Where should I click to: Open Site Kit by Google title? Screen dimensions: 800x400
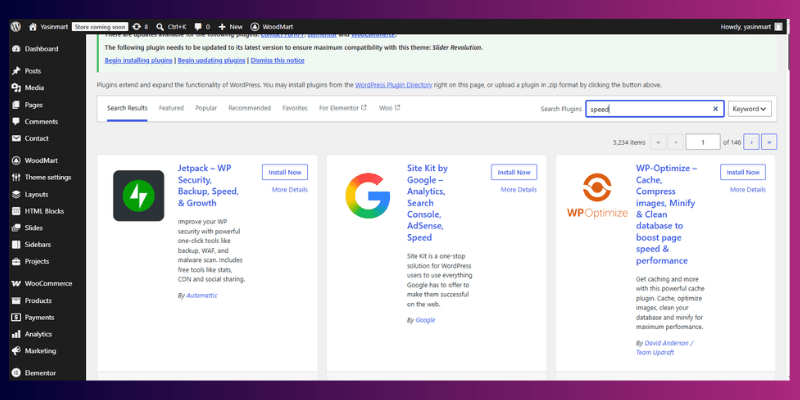(x=428, y=203)
